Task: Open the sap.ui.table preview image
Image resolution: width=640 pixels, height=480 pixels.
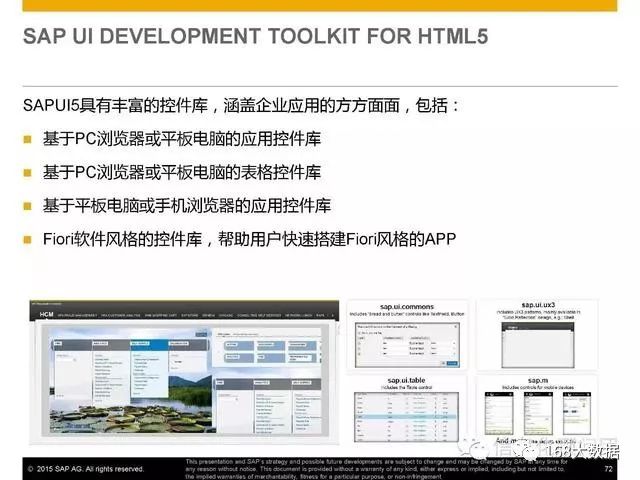Action: [x=406, y=417]
